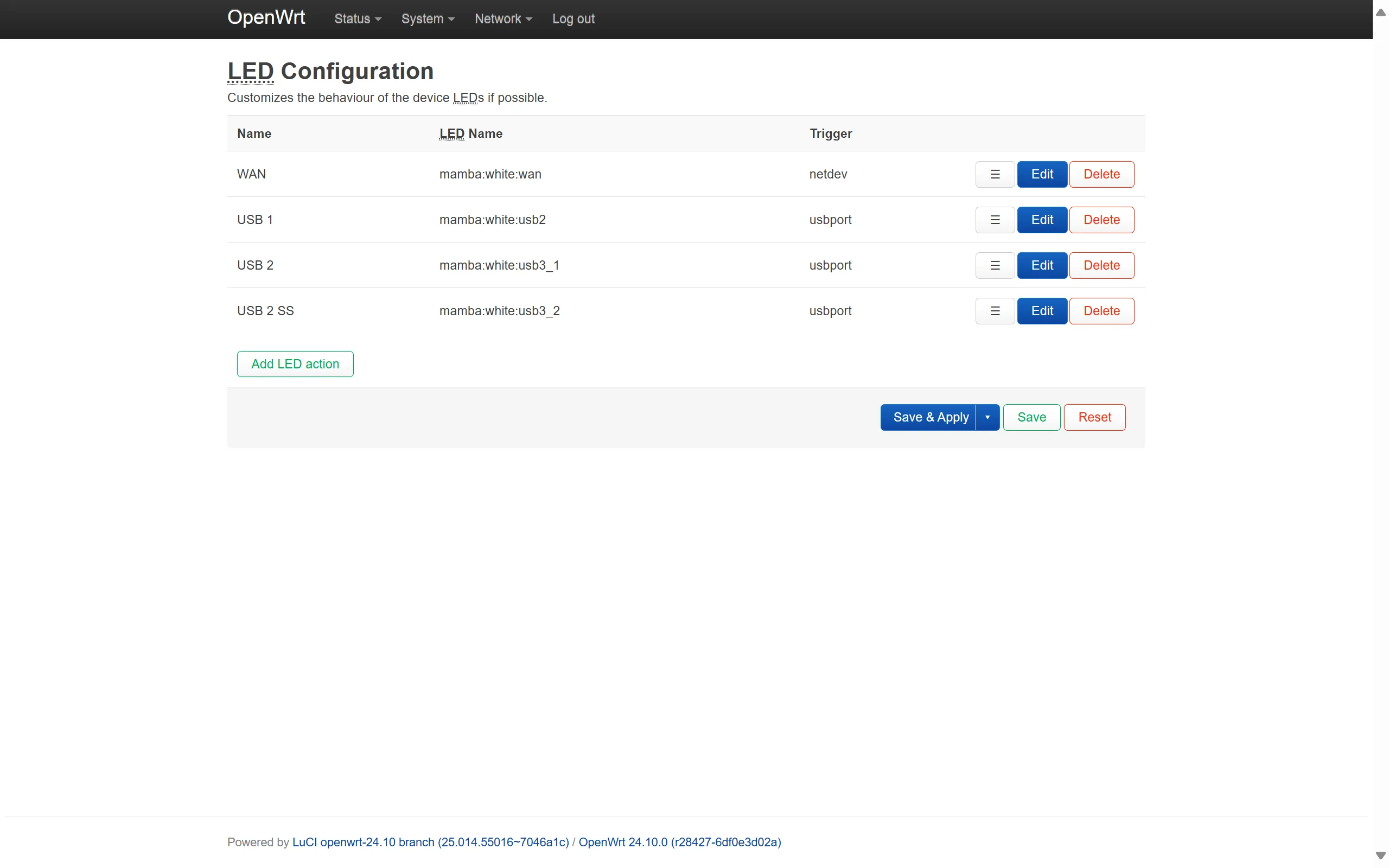Open the Network dropdown menu
The image size is (1389, 868).
coord(504,19)
